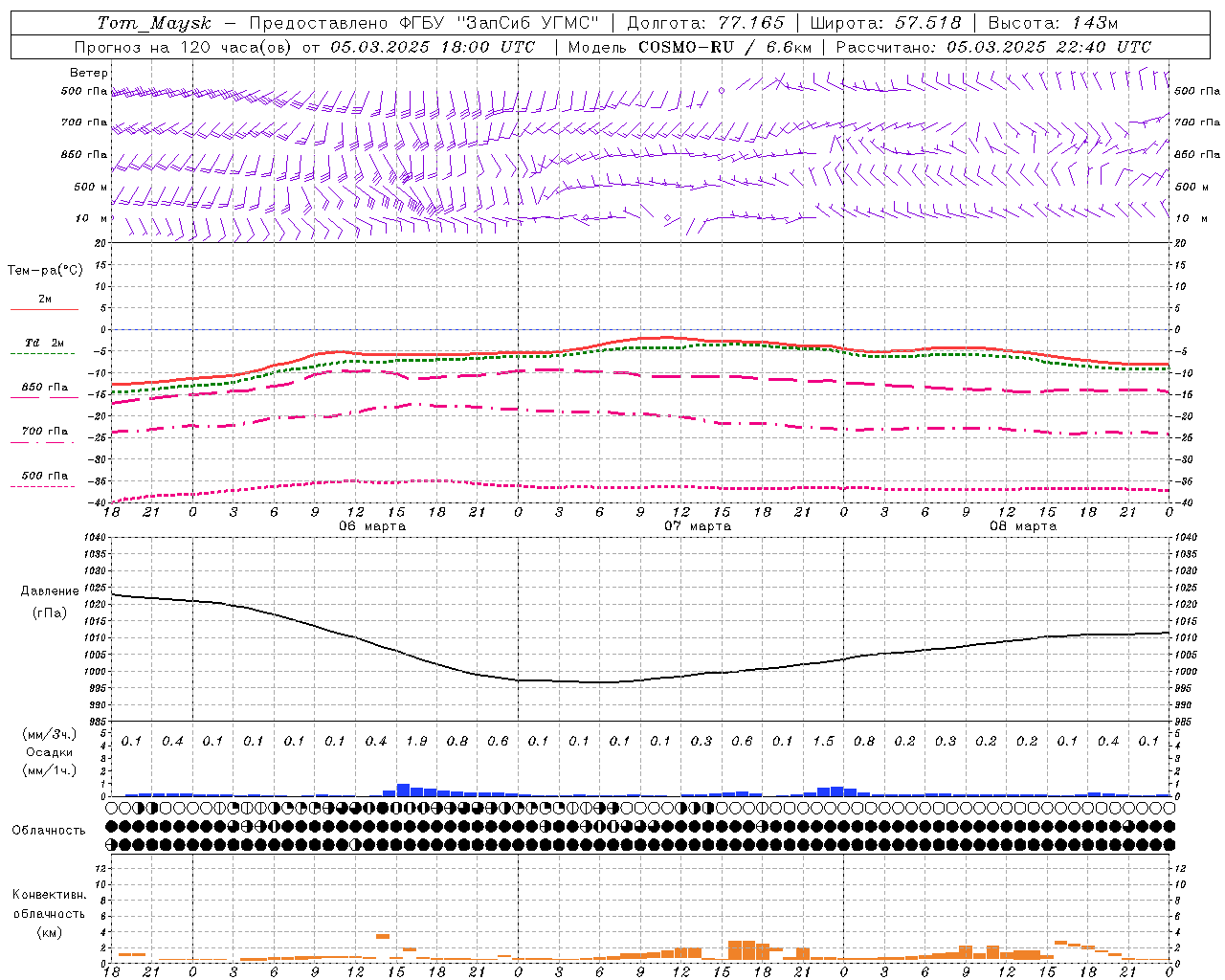Select the 'Долгота: 77.165' header field

click(x=705, y=23)
